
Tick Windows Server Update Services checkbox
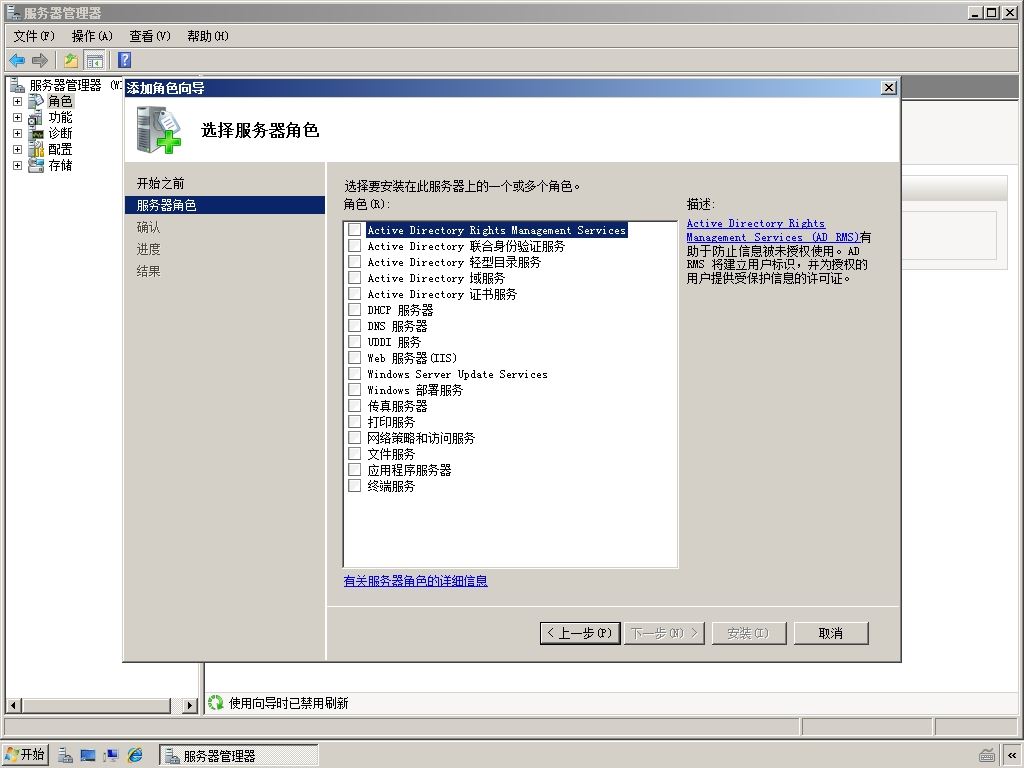pyautogui.click(x=355, y=374)
